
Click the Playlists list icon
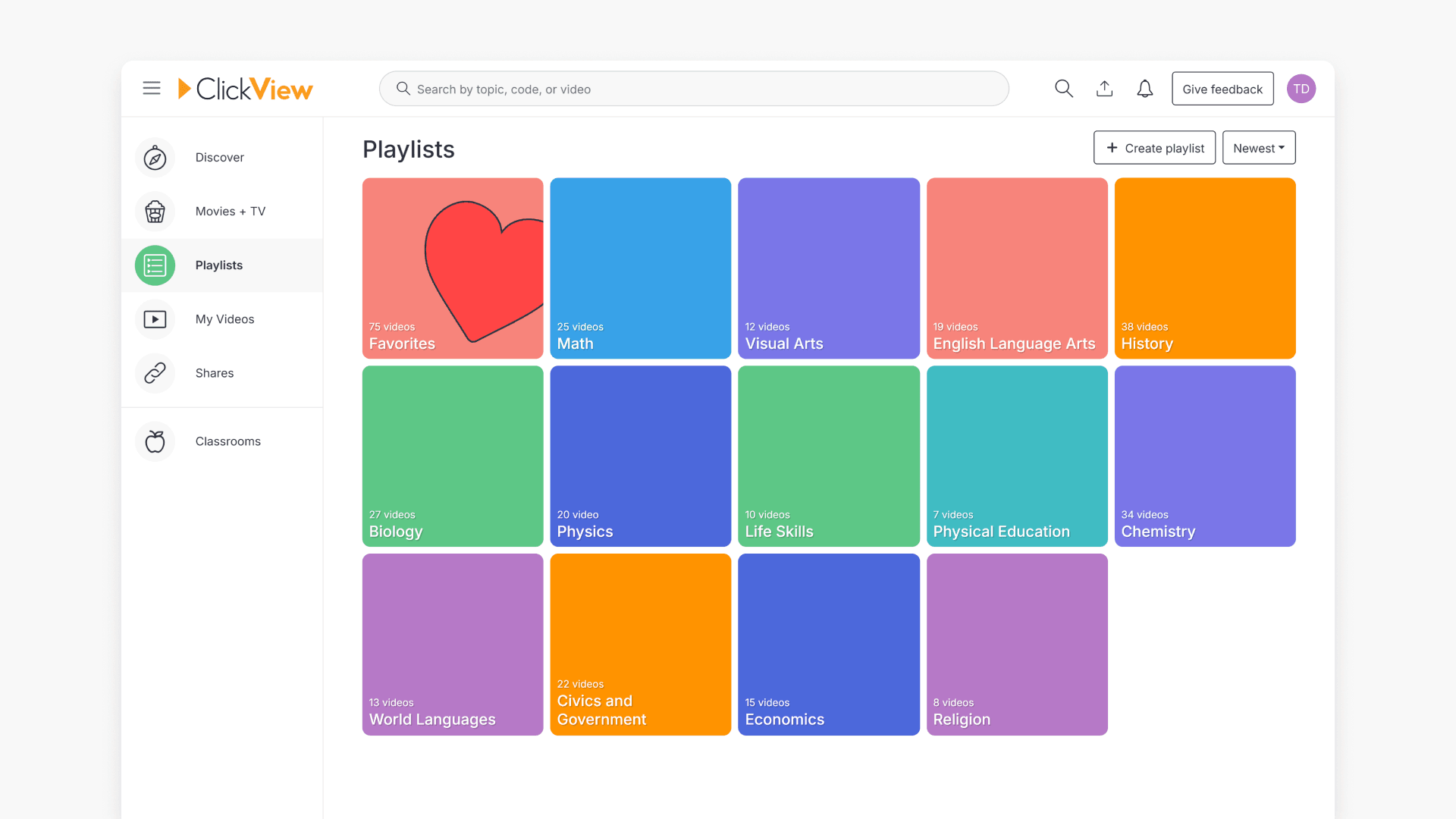(154, 265)
